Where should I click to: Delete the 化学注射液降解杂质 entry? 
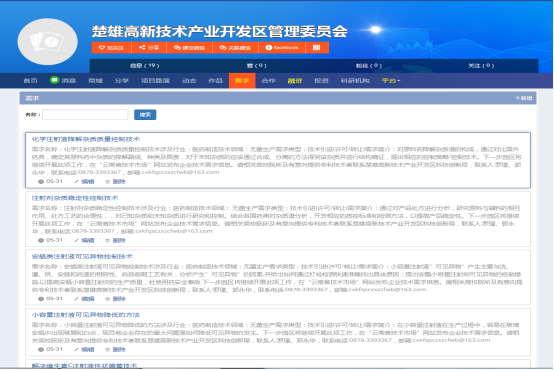tap(116, 181)
